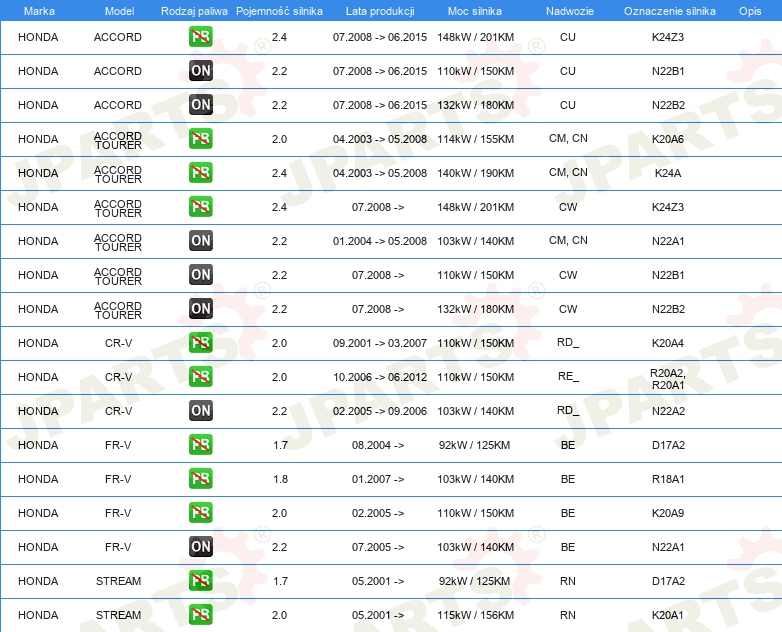Click the production dates 09.2001 -> 03.2007
Viewport: 782px width, 632px height.
tap(380, 343)
